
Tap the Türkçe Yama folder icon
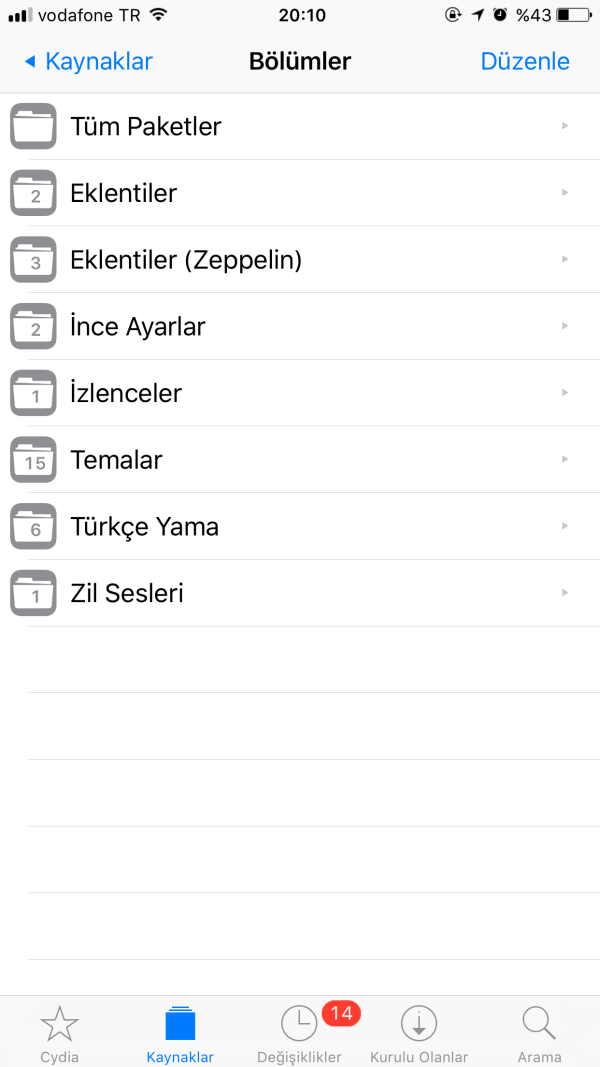click(x=34, y=527)
